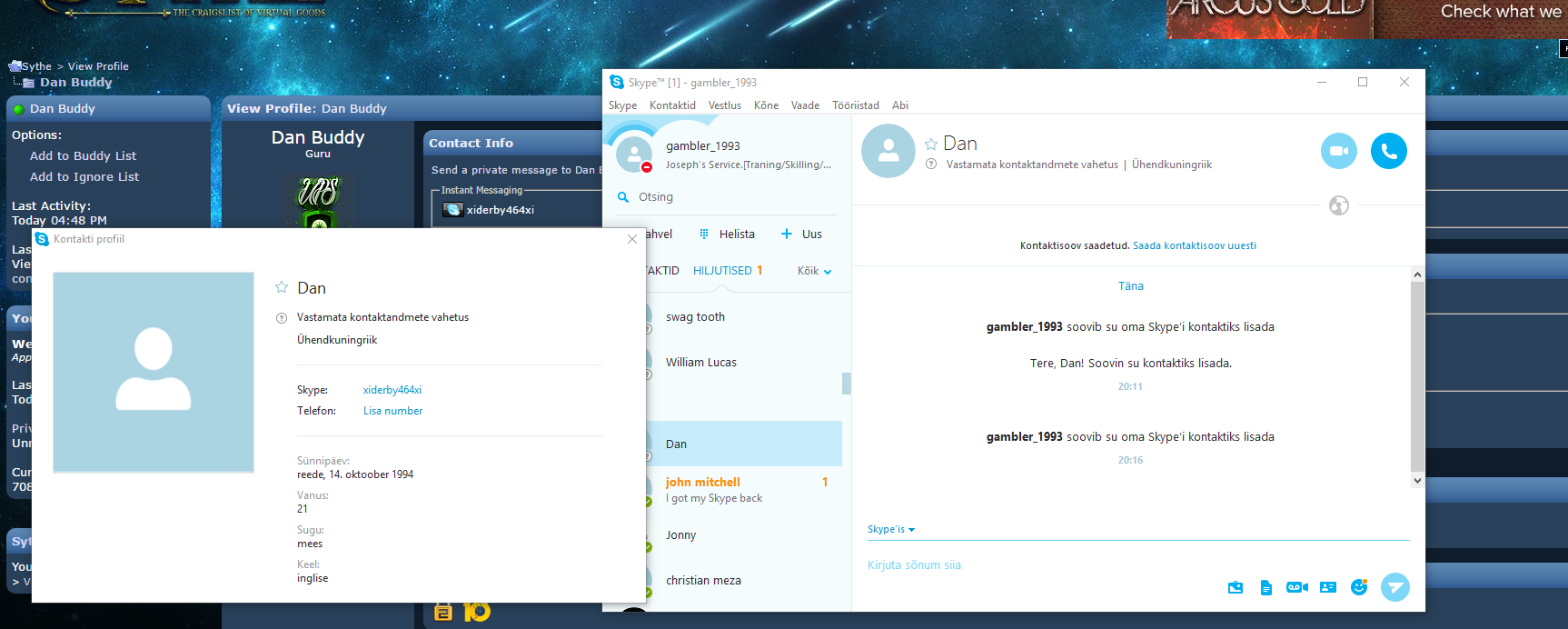
Task: Open the Skype menu
Action: pos(623,105)
